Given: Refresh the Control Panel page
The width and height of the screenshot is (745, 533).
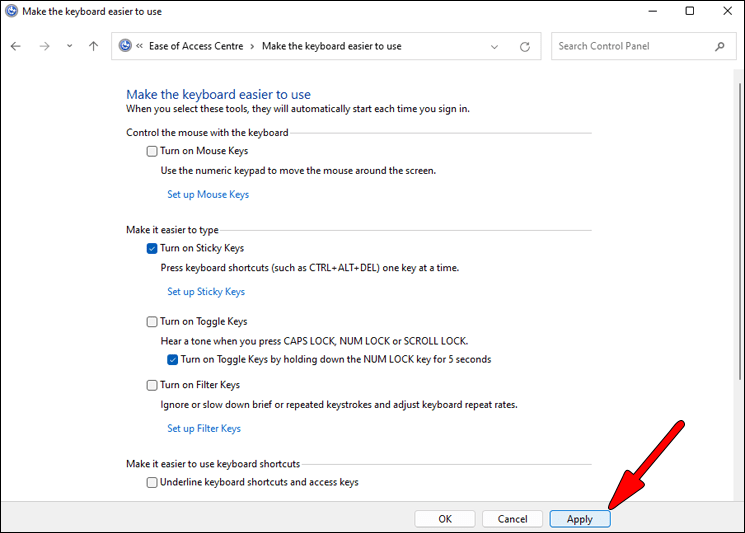Looking at the screenshot, I should pyautogui.click(x=525, y=46).
